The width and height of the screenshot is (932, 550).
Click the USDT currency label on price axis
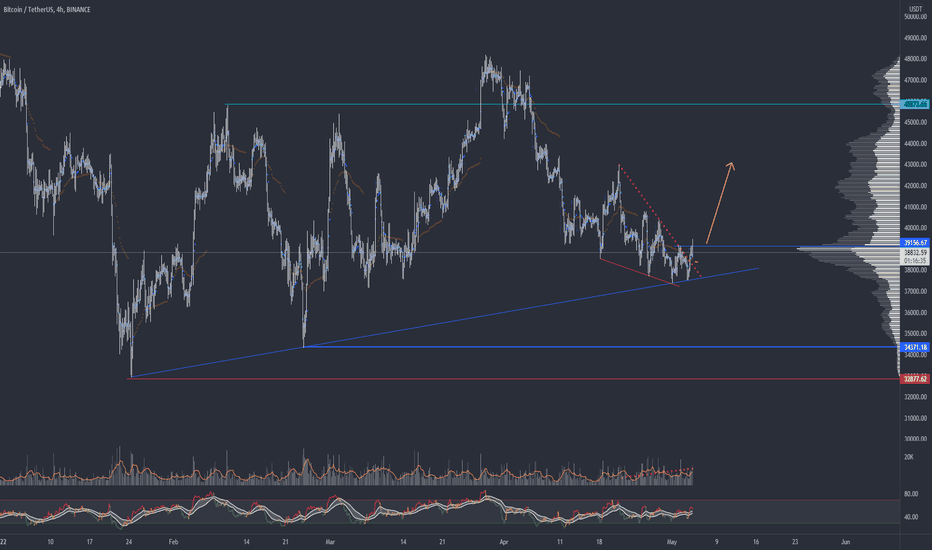tap(915, 9)
